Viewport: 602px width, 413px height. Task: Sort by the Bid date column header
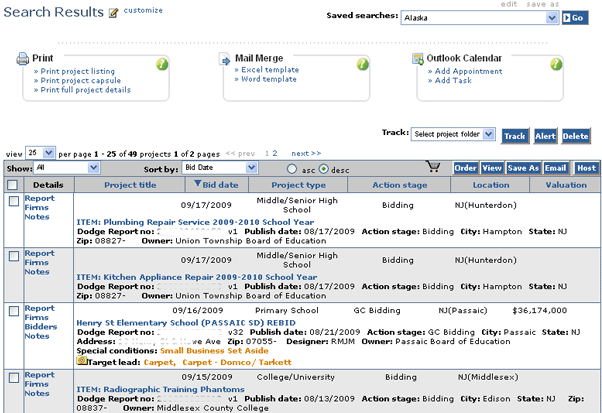220,185
